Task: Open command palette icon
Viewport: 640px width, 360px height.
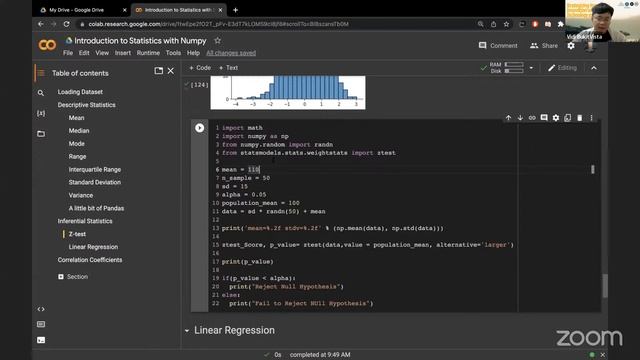Action: [41, 324]
